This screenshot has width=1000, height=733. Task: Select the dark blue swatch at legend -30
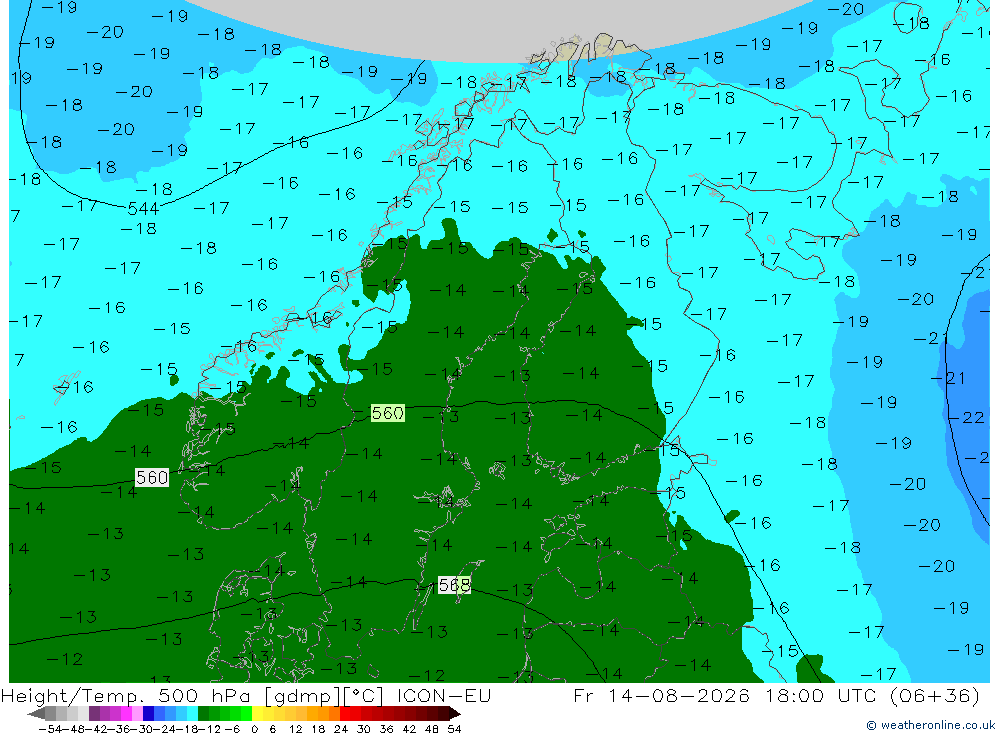148,714
